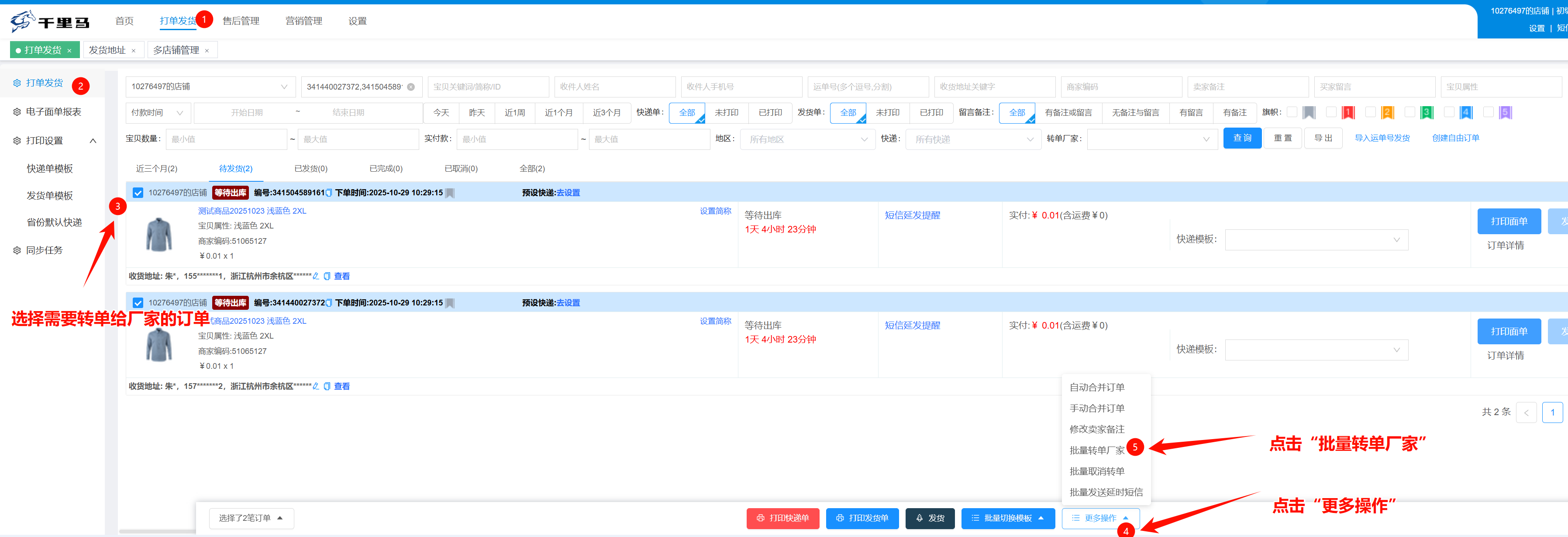Open the 10276497的店铺 shop dropdown
The height and width of the screenshot is (537, 1568).
point(210,87)
